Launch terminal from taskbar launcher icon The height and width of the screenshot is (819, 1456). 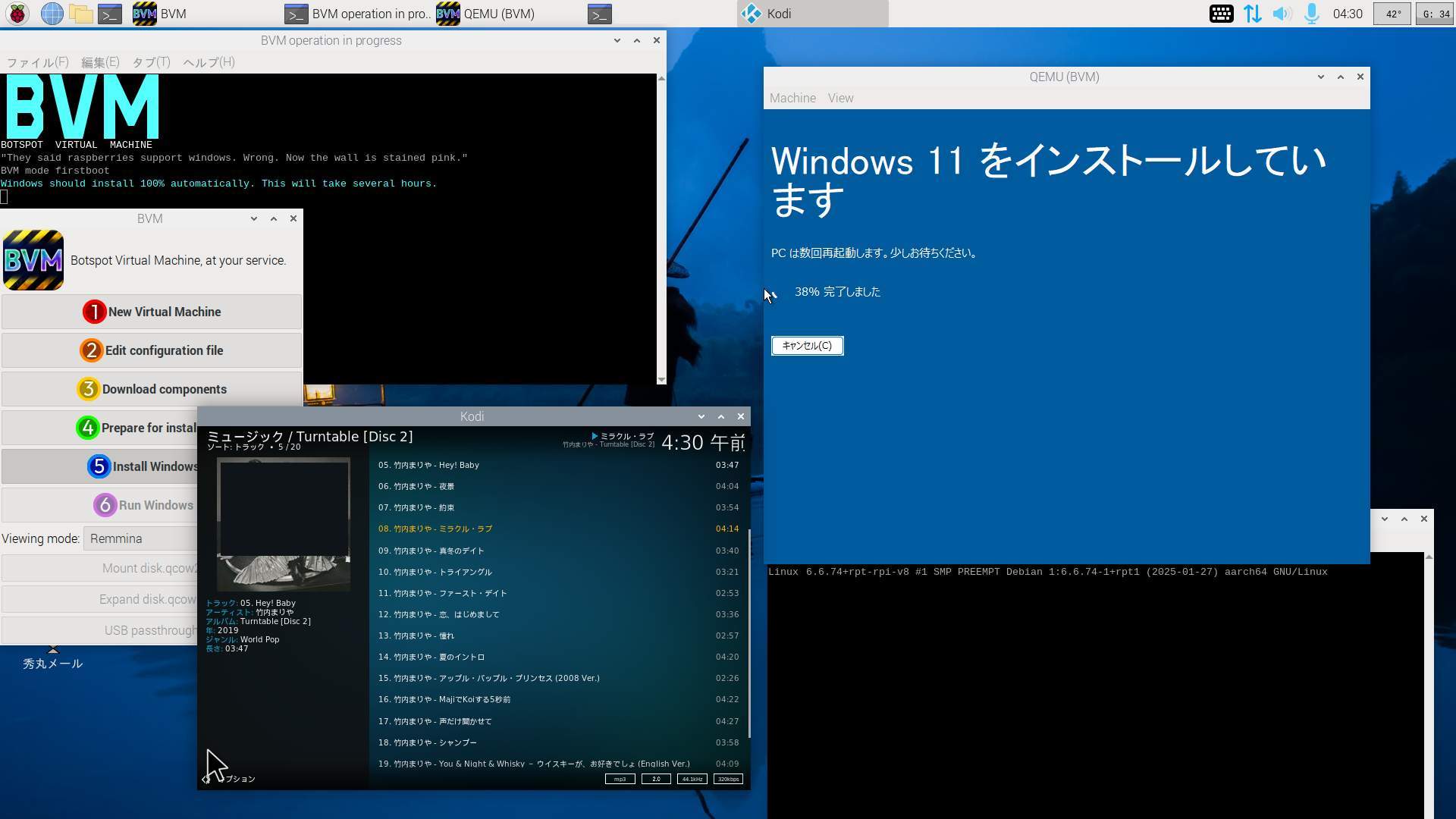point(110,14)
